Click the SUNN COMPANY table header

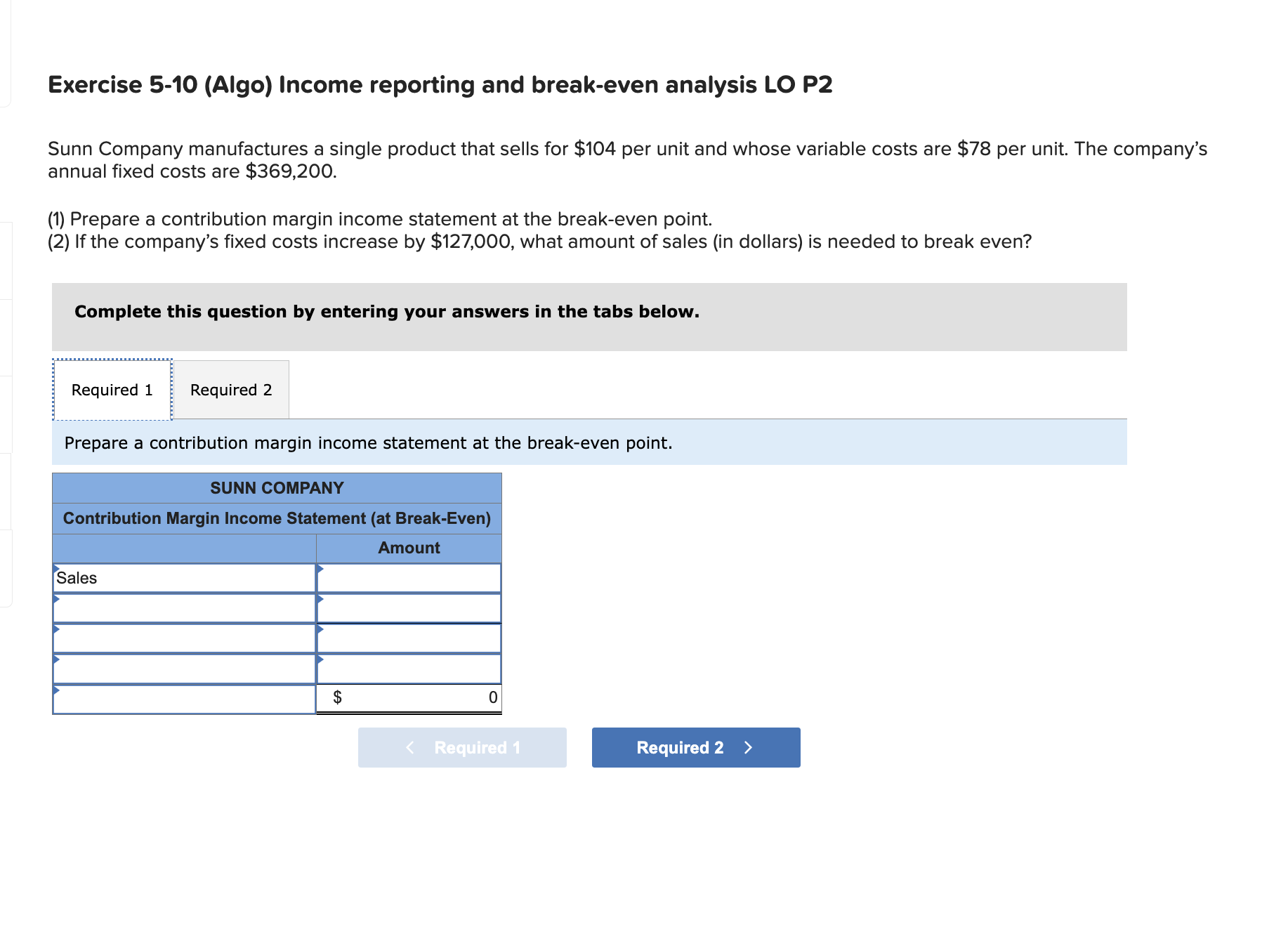coord(277,487)
